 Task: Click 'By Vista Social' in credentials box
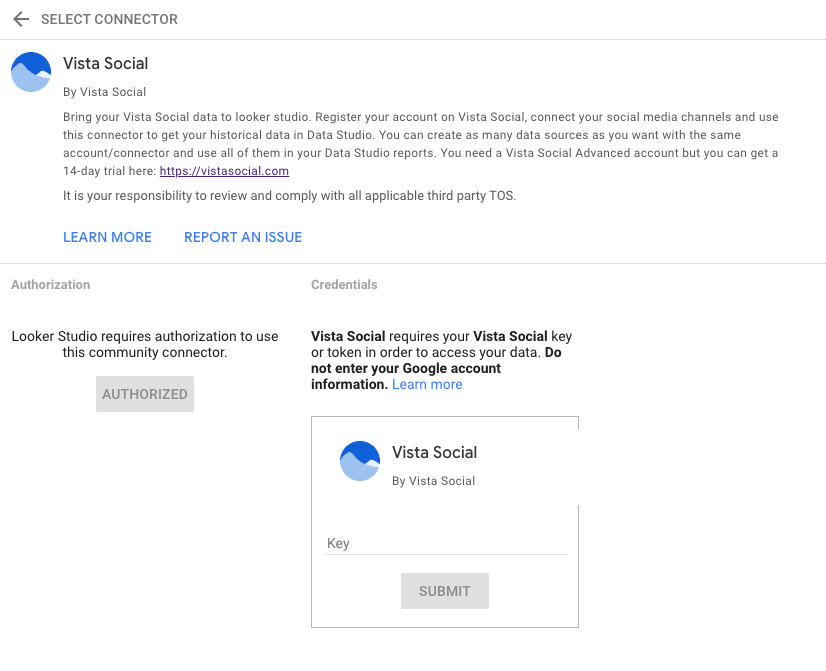pyautogui.click(x=434, y=481)
